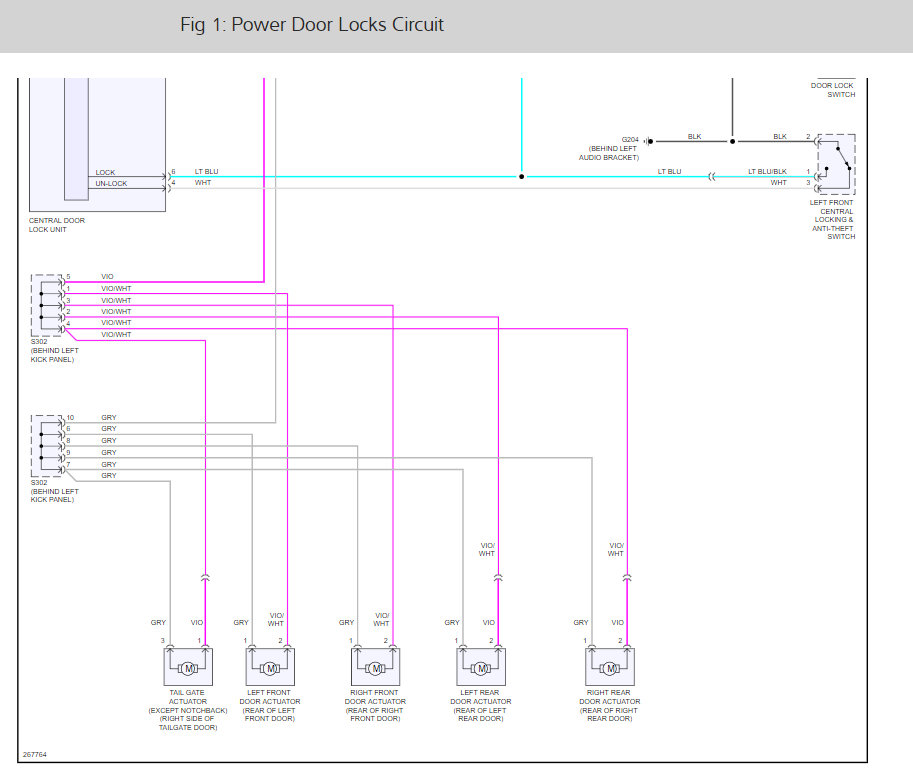Viewport: 913px width, 782px height.
Task: Click the anti-theft switch contact symbol
Action: pyautogui.click(x=836, y=165)
